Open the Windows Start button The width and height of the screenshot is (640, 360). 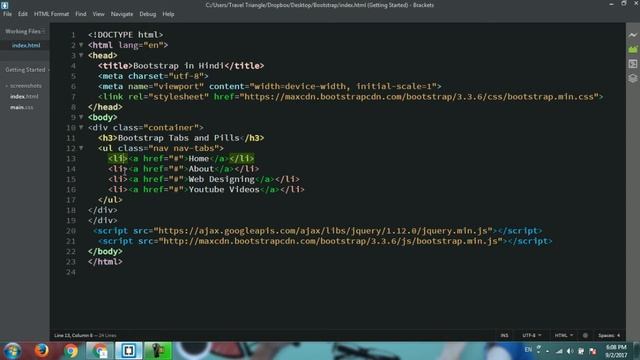click(x=12, y=351)
